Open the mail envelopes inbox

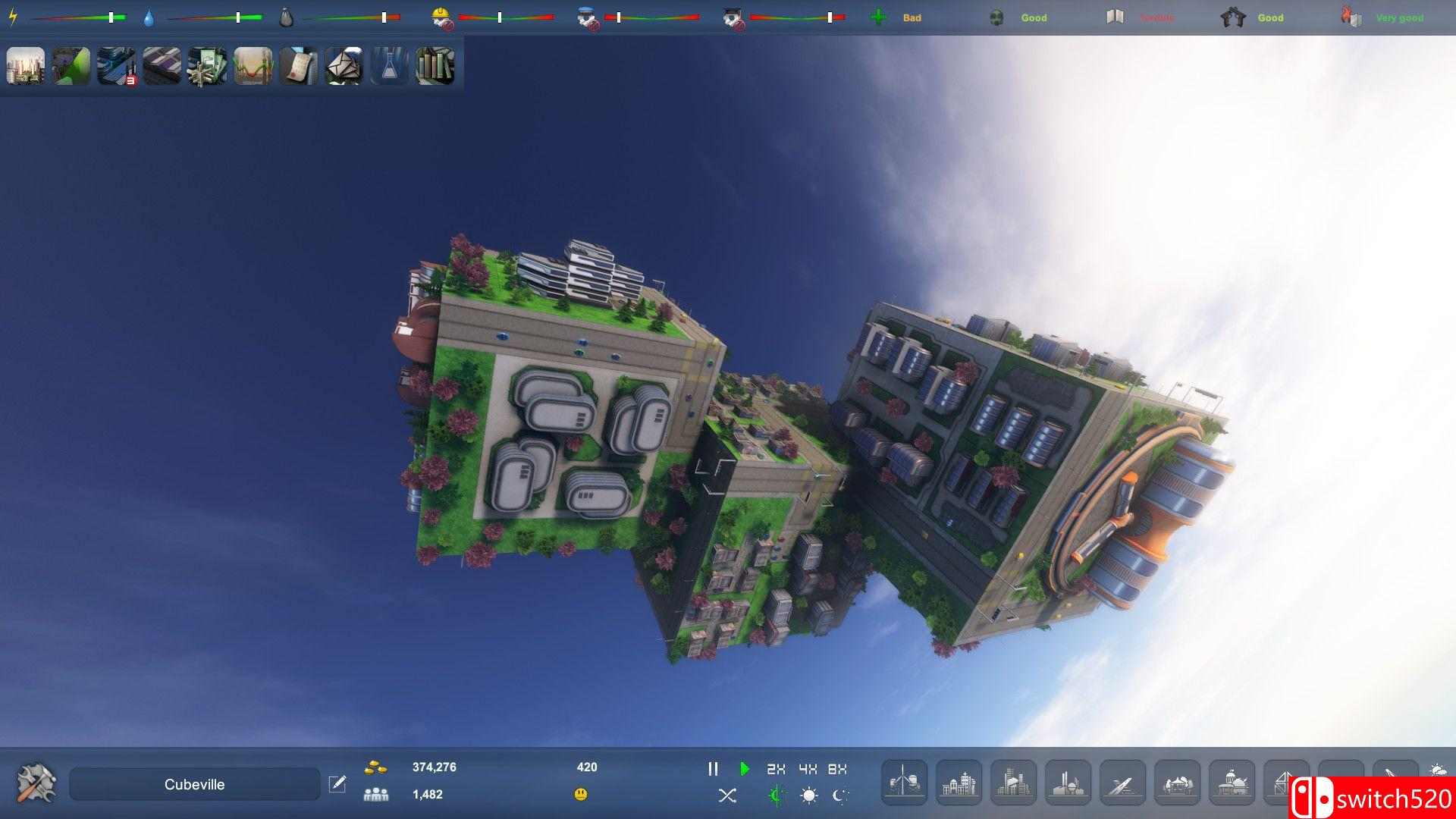(343, 66)
